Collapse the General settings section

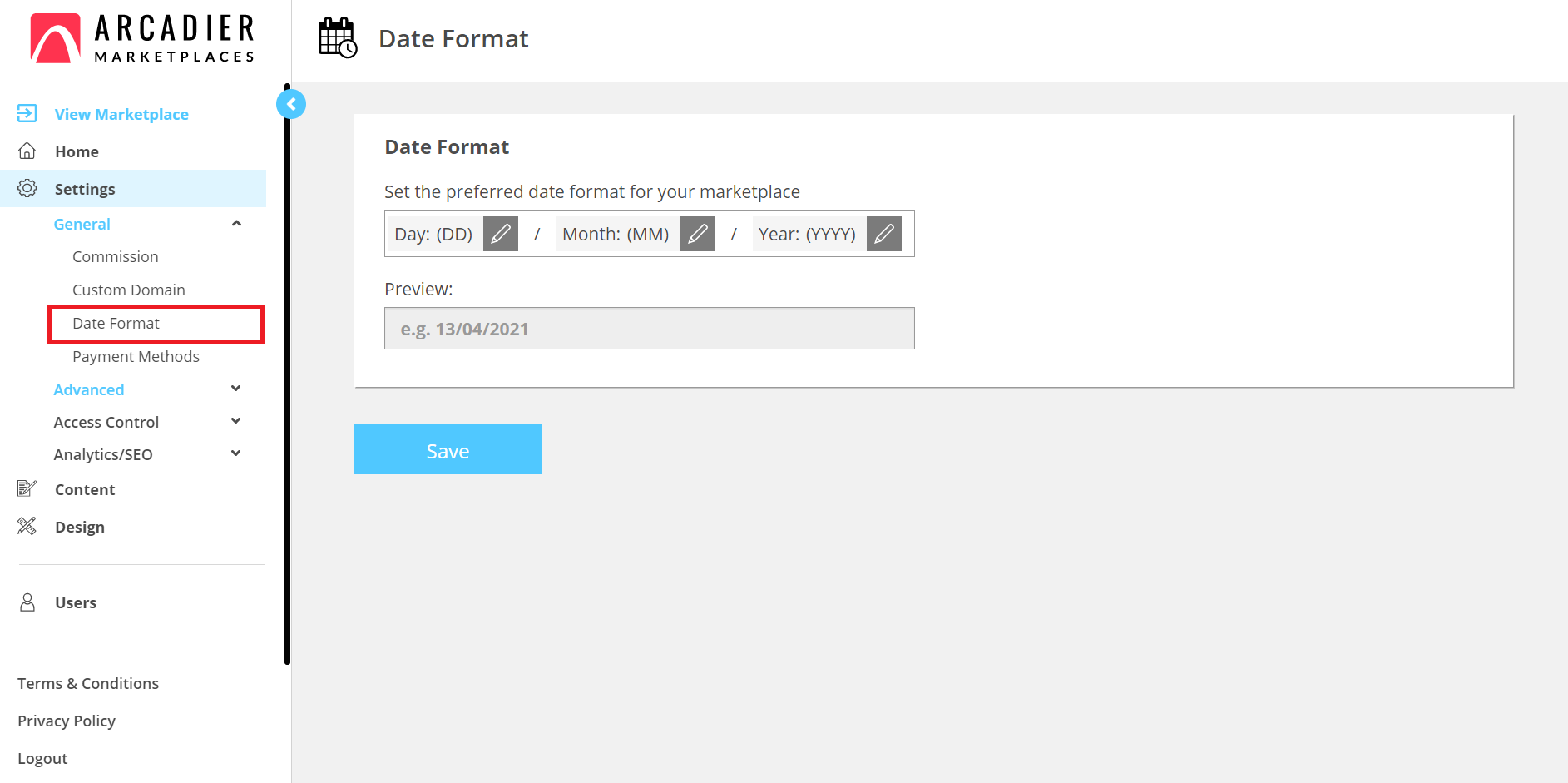click(x=236, y=223)
